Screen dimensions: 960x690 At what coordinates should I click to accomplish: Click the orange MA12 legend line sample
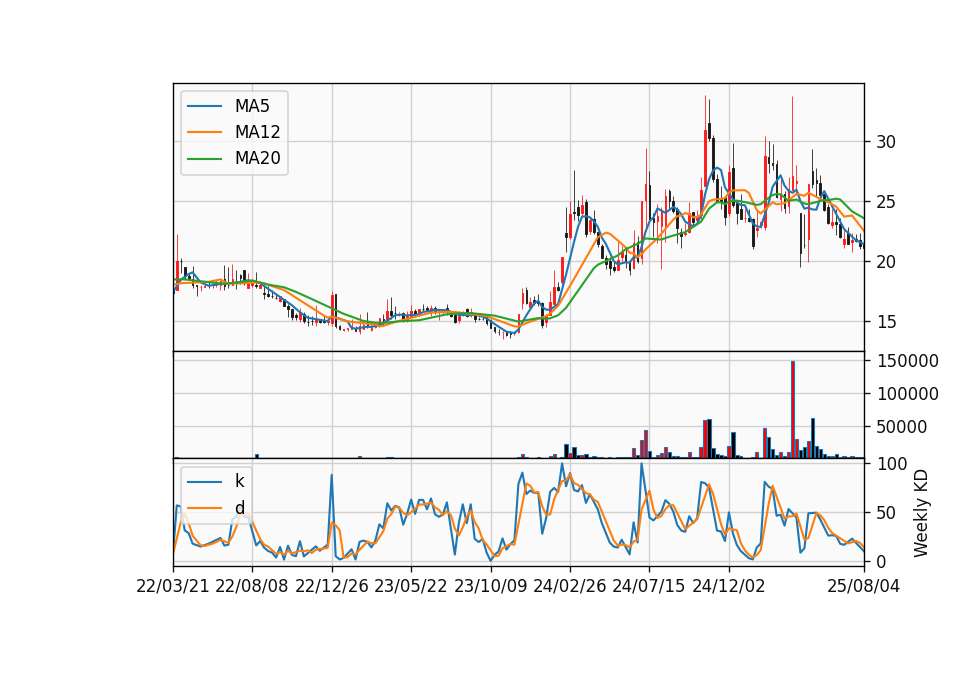pos(204,132)
